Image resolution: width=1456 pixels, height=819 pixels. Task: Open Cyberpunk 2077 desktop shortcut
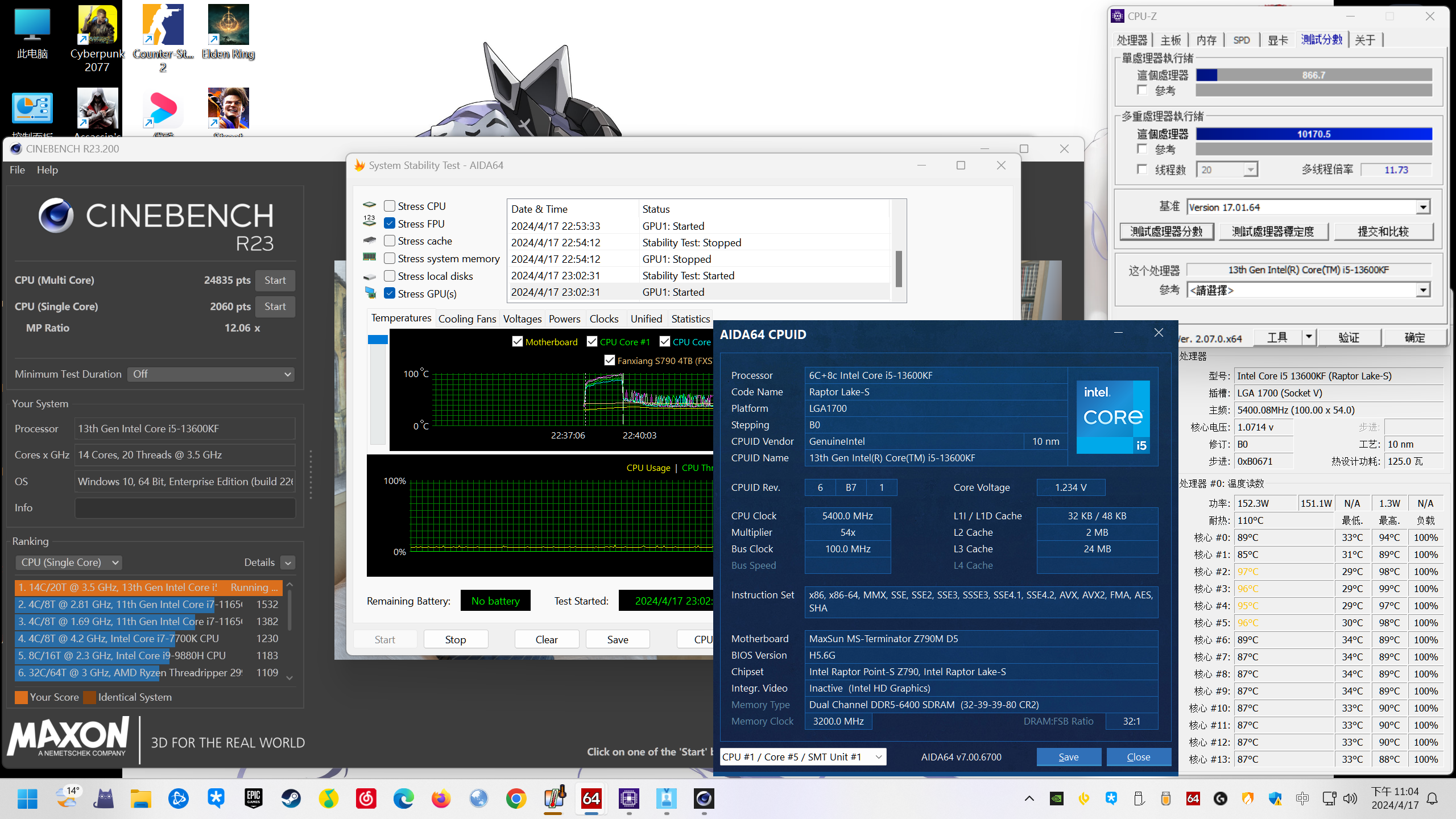click(x=97, y=39)
